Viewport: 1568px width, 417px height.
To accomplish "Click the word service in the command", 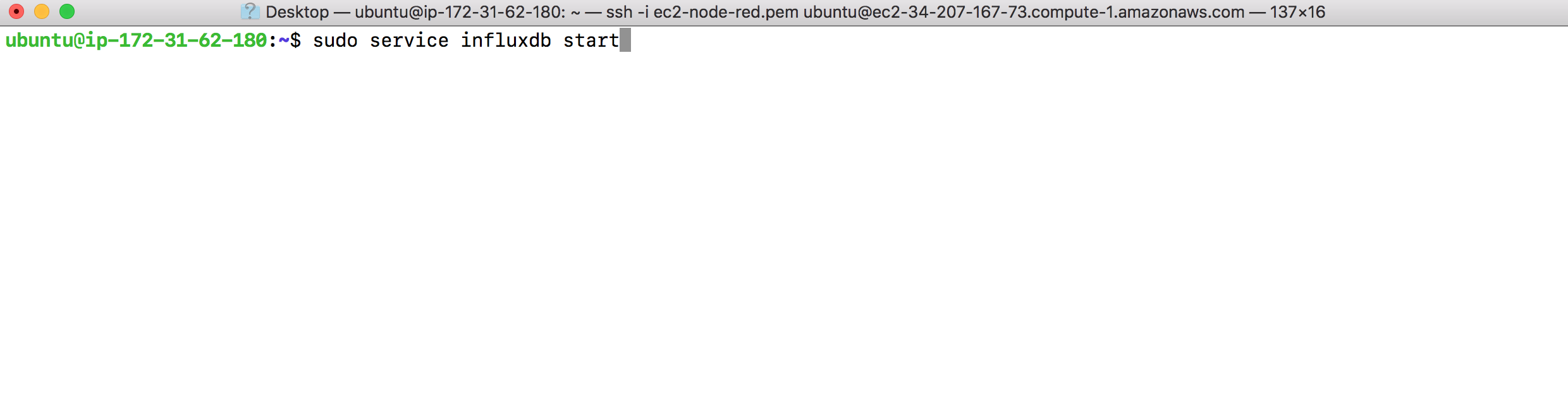I will 409,40.
